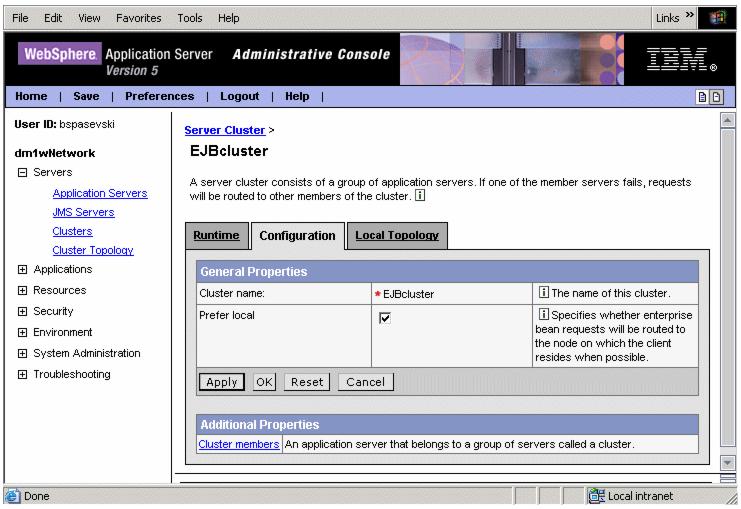
Task: Click the Windows flag logo icon
Action: coord(717,18)
